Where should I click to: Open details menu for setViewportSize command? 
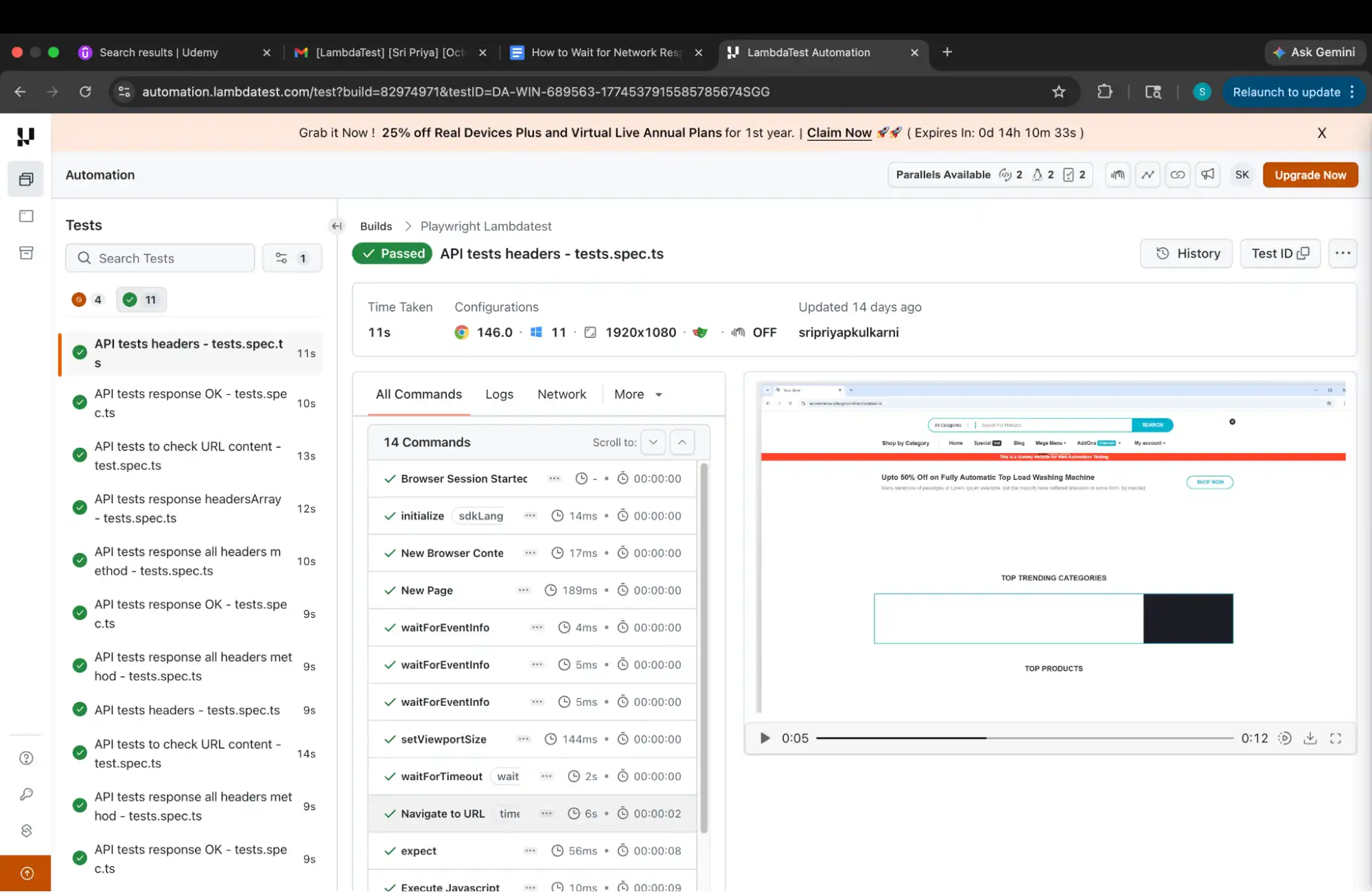[x=523, y=740]
